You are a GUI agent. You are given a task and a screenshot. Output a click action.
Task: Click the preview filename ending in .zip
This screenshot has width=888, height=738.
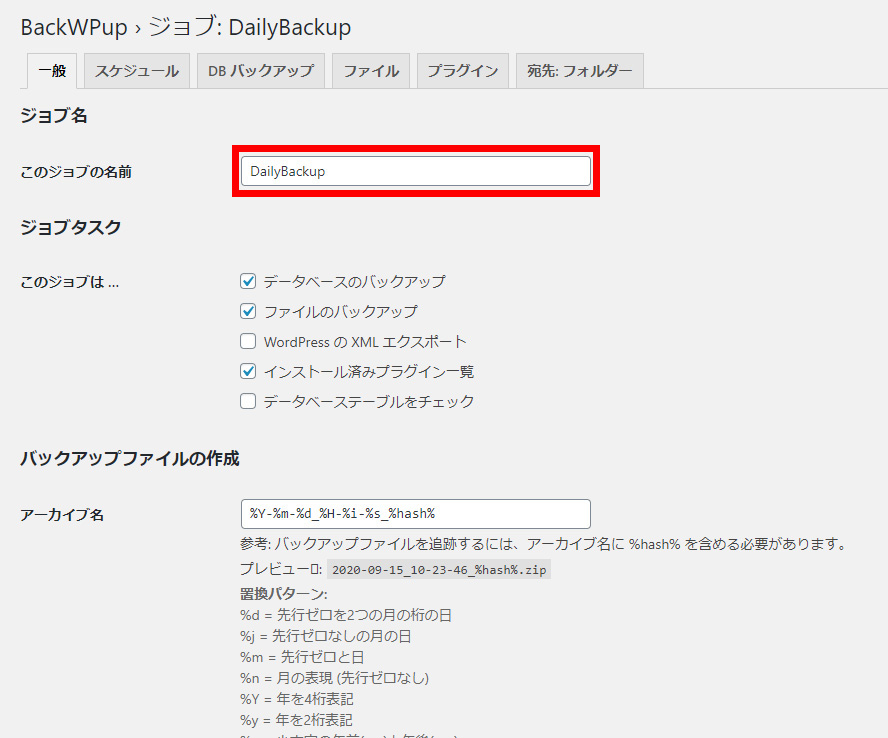[x=439, y=570]
